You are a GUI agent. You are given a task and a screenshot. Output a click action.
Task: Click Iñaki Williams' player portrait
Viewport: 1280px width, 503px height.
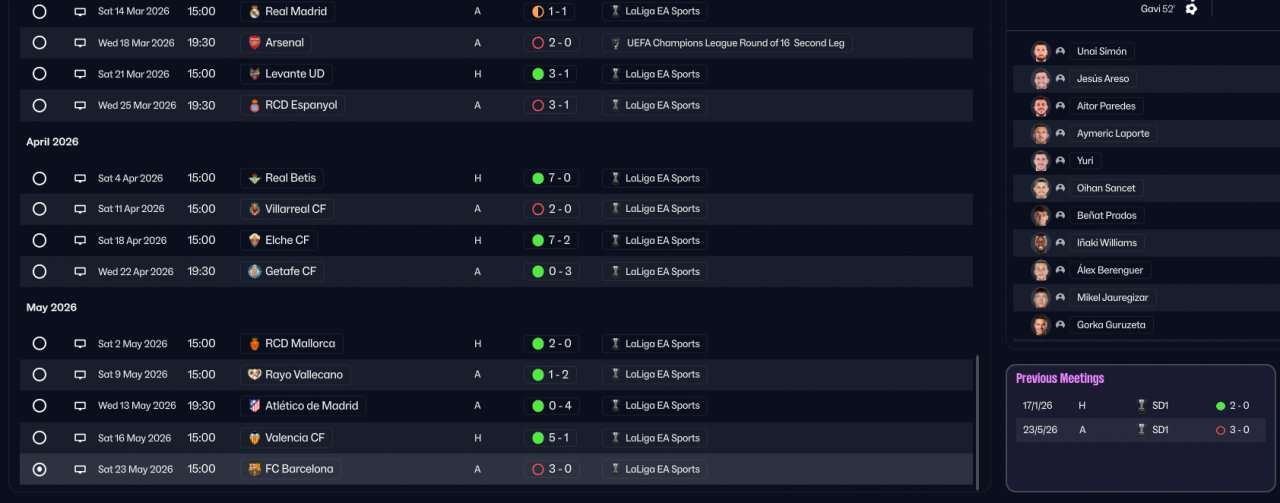coord(1040,242)
